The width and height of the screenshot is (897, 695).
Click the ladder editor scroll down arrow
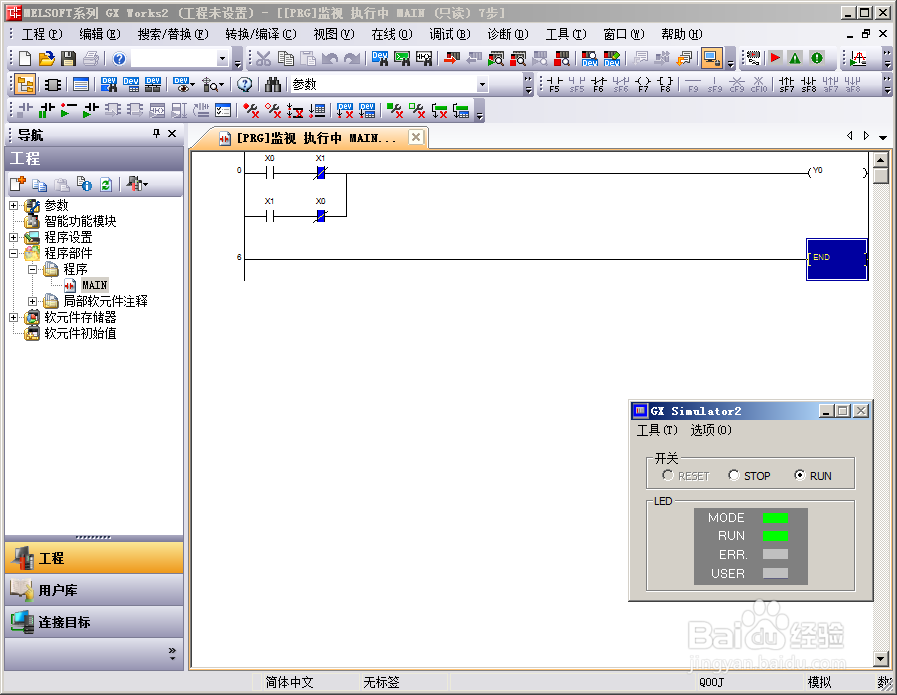click(881, 659)
